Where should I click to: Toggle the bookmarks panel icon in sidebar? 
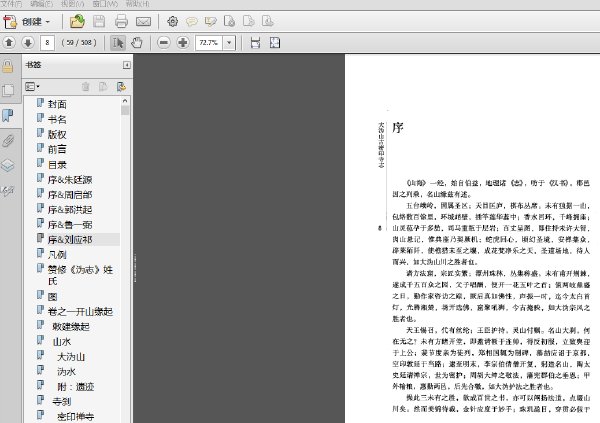tap(8, 115)
